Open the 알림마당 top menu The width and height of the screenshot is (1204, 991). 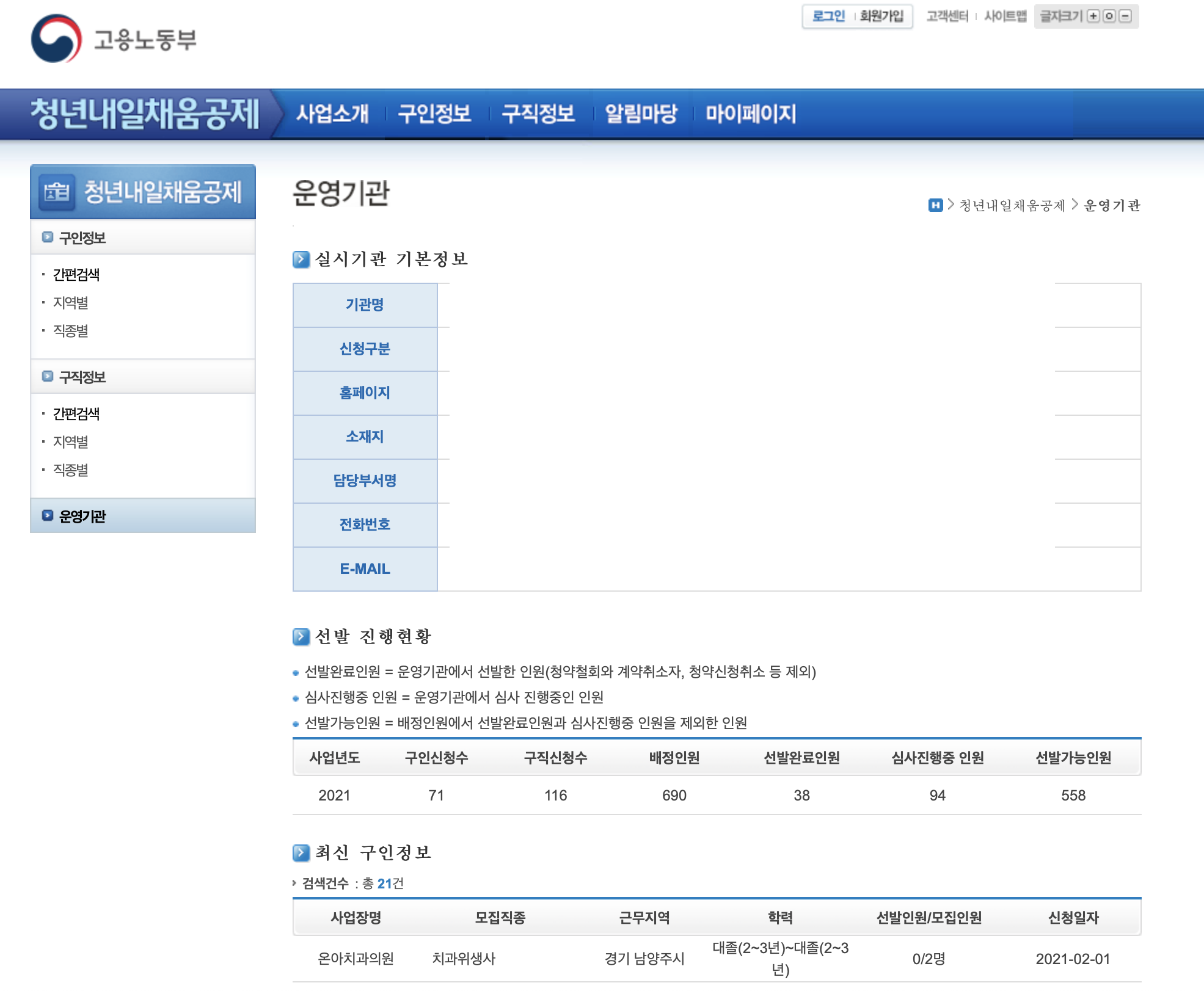point(641,114)
